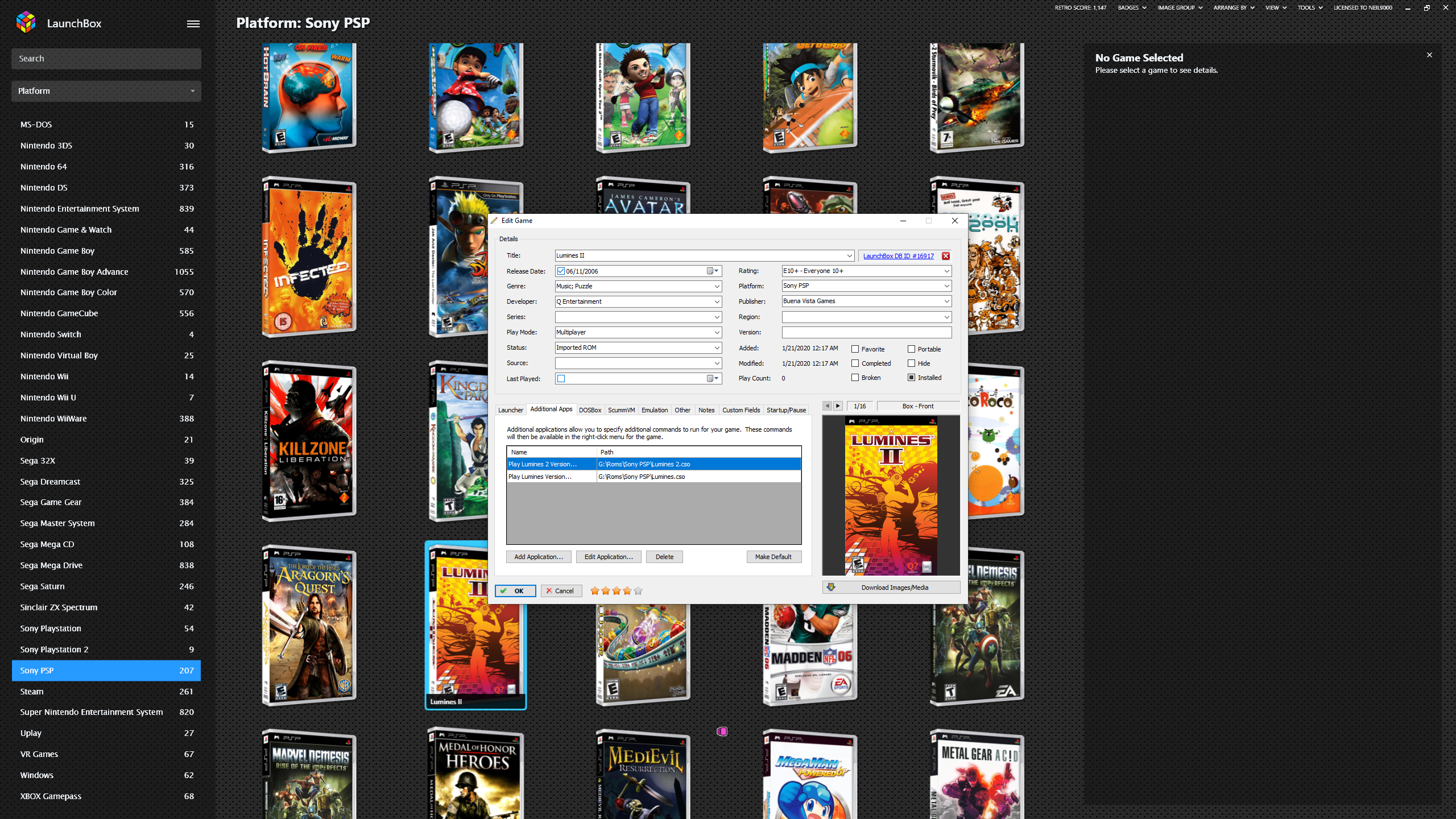Select the Killzone Liberation game cover
The image size is (1456, 819).
309,441
